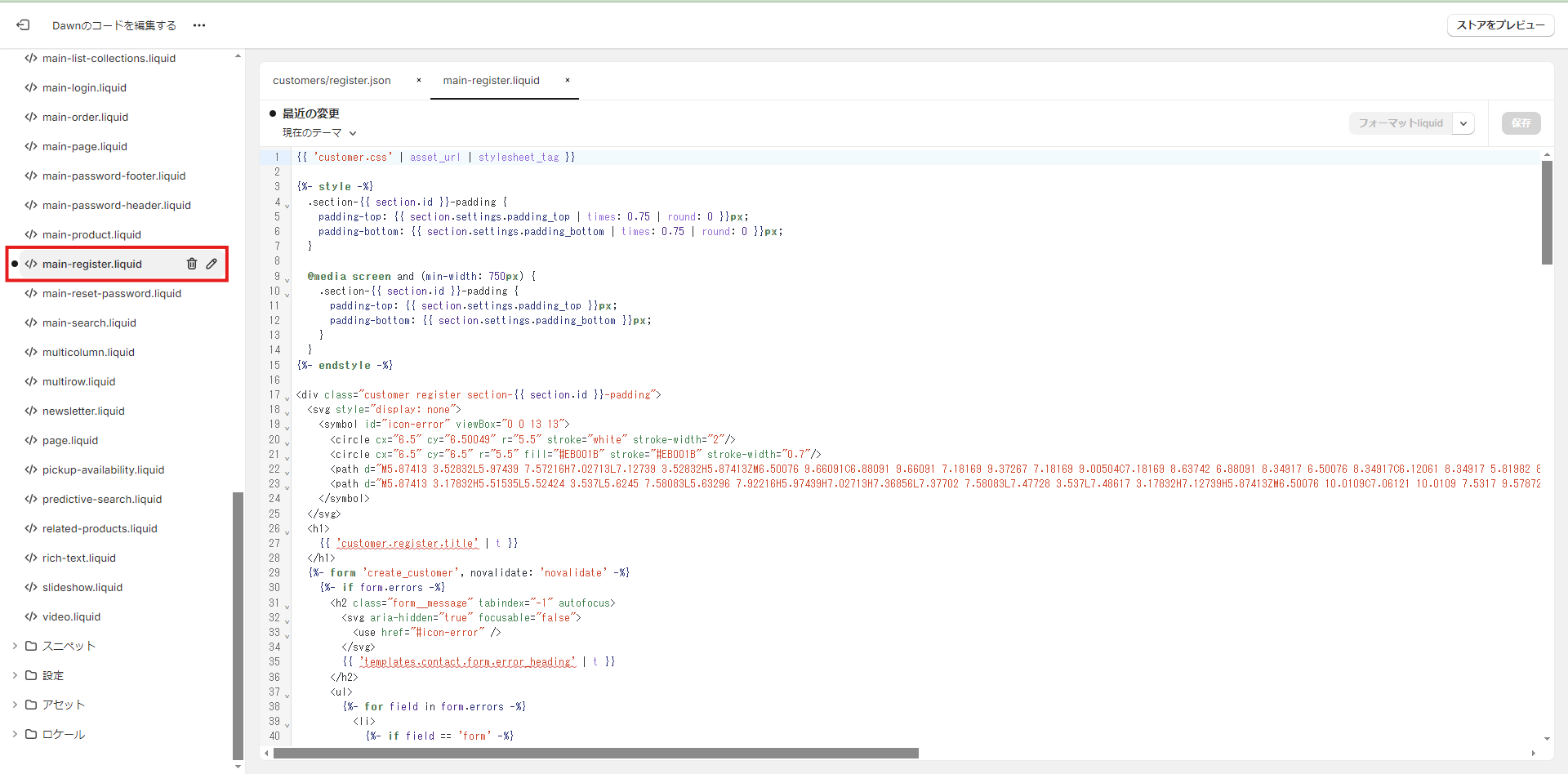Image resolution: width=1568 pixels, height=774 pixels.
Task: Click the フォーマットliquid button
Action: coord(1401,123)
